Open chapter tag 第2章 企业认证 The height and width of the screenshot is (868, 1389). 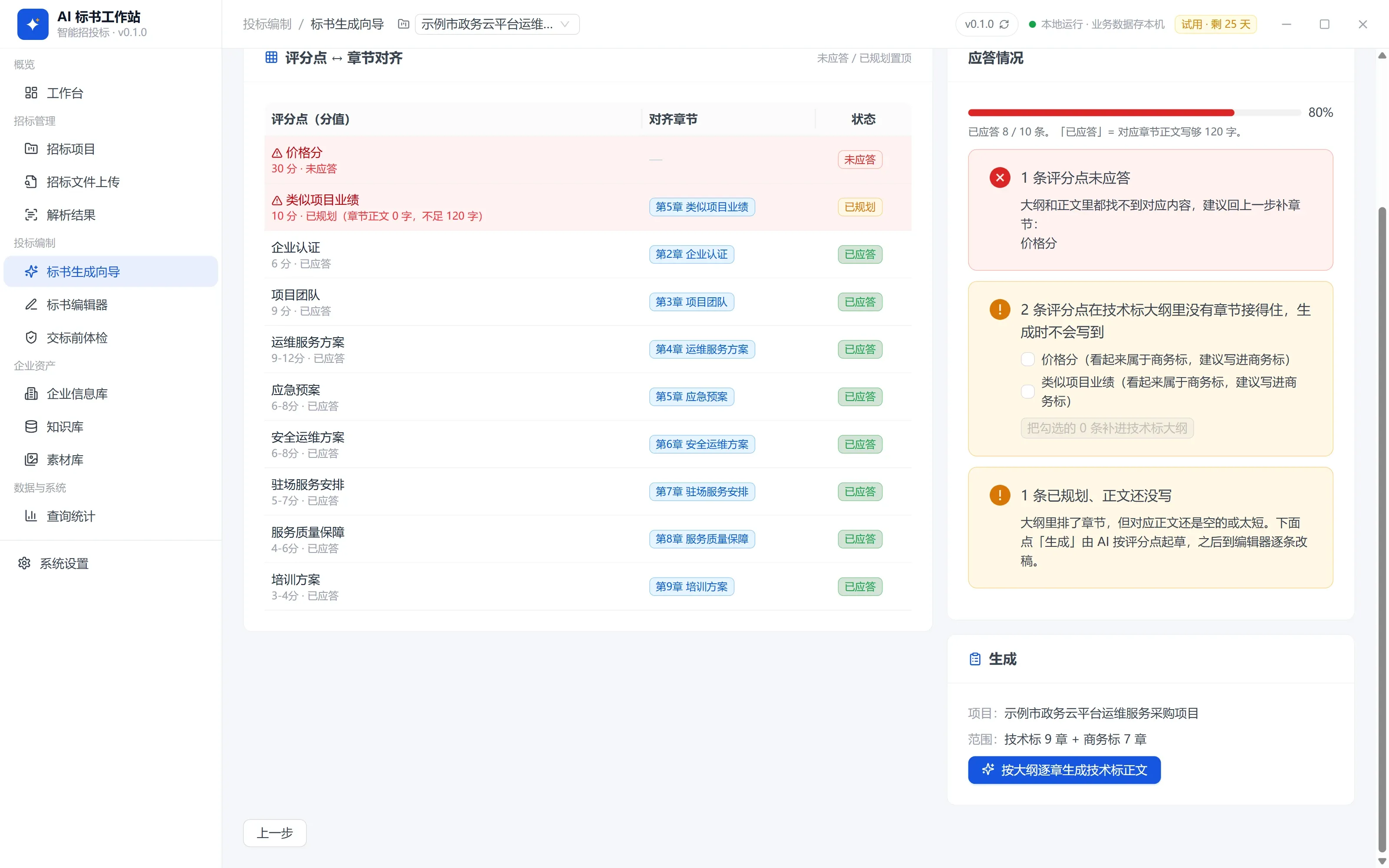[691, 254]
